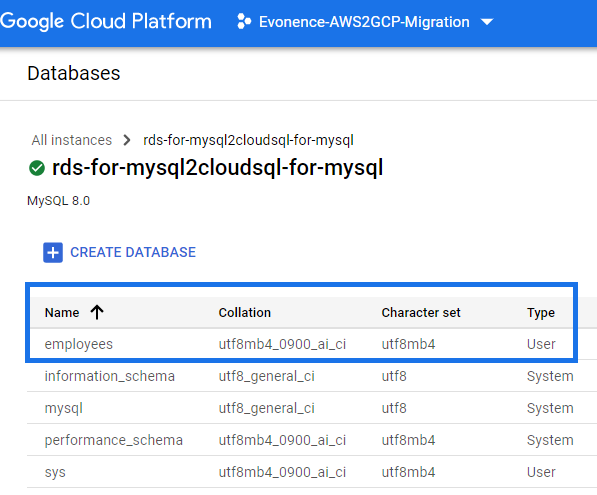
Task: Select the performance_schema database row
Action: [x=301, y=440]
